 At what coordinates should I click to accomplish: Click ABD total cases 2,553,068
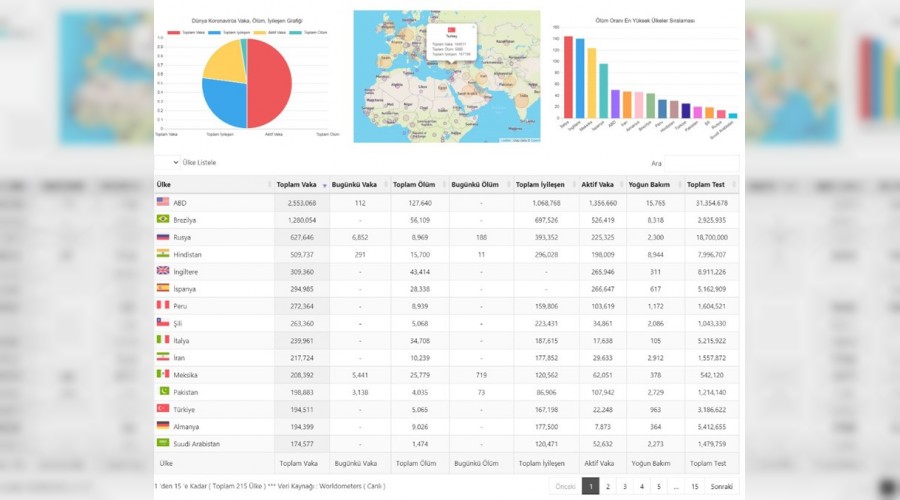[x=302, y=203]
